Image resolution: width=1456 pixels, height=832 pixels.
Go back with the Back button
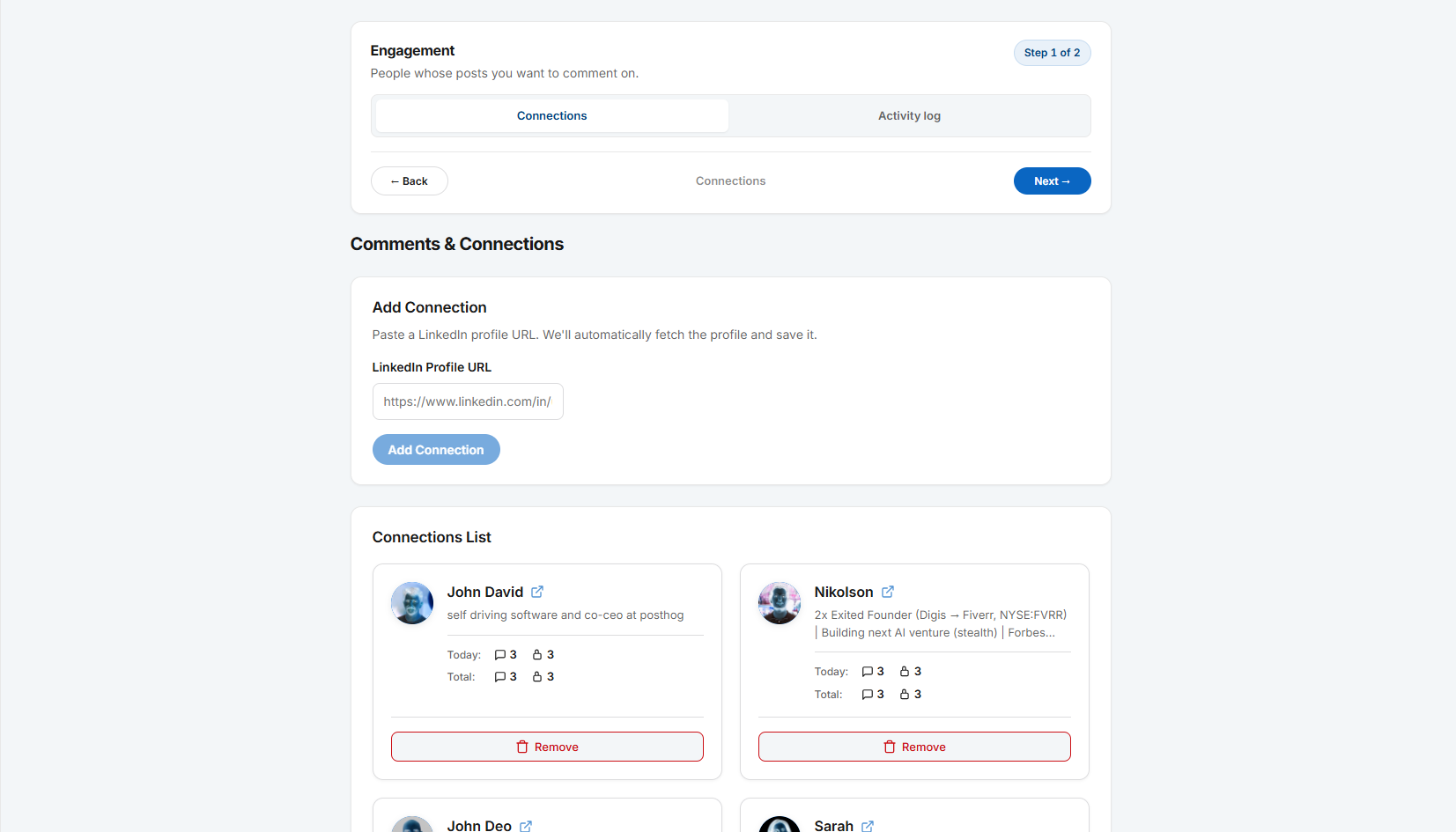coord(410,181)
